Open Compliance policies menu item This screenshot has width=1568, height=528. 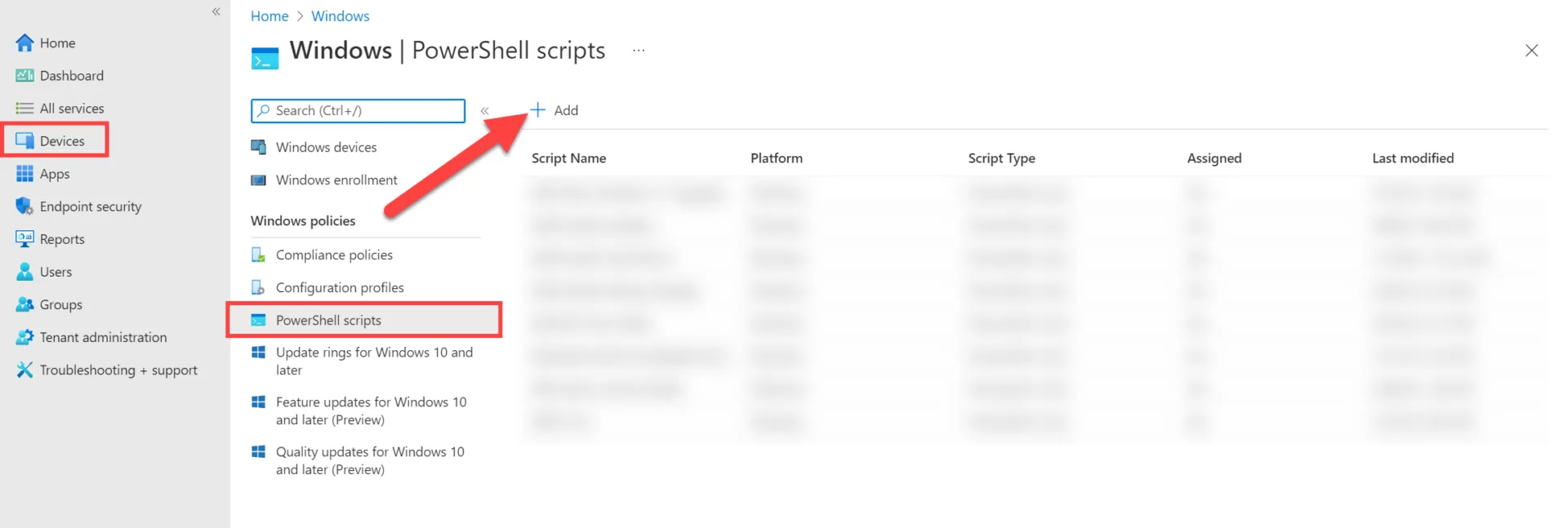point(334,255)
